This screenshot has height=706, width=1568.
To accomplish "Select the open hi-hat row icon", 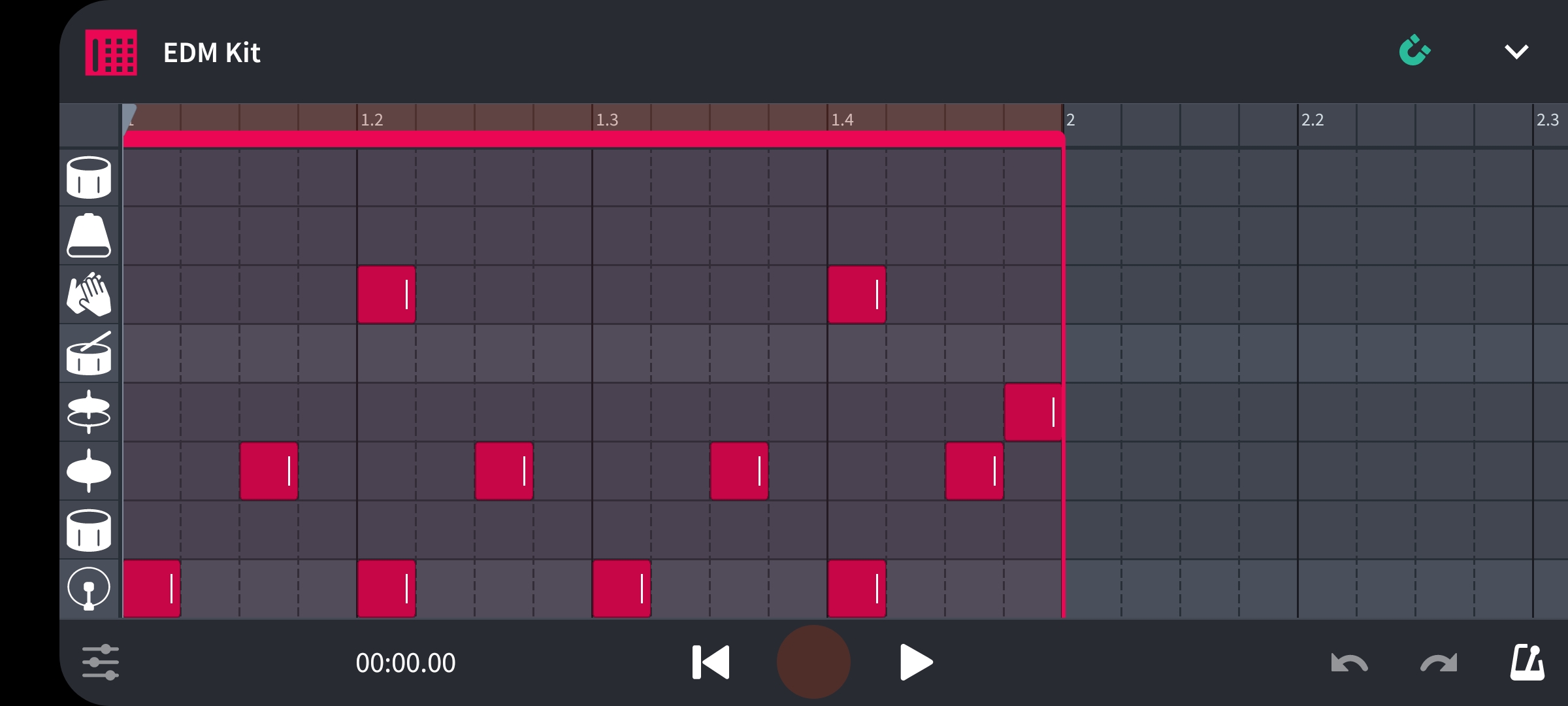I will (89, 412).
